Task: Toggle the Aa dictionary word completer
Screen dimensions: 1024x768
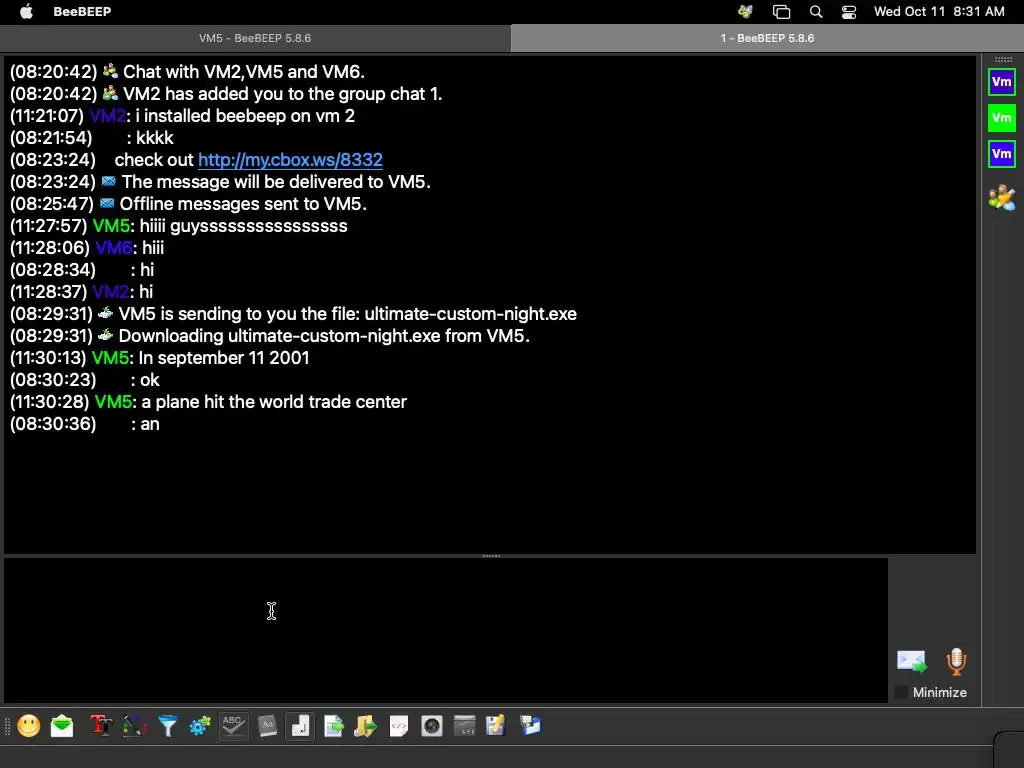Action: (x=267, y=726)
